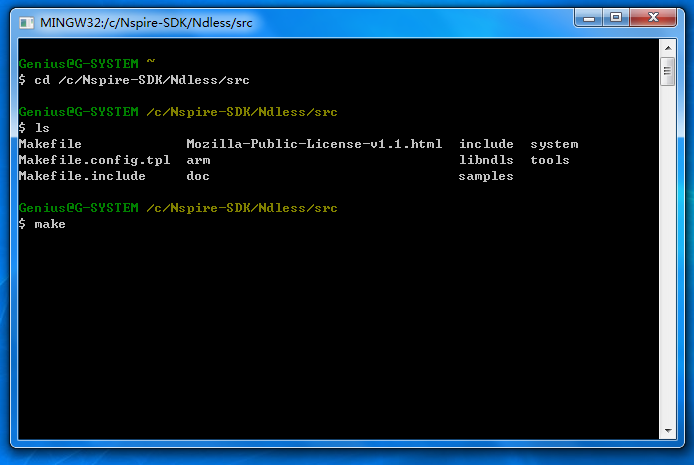
Task: Click the 'doc' directory name
Action: tap(198, 176)
